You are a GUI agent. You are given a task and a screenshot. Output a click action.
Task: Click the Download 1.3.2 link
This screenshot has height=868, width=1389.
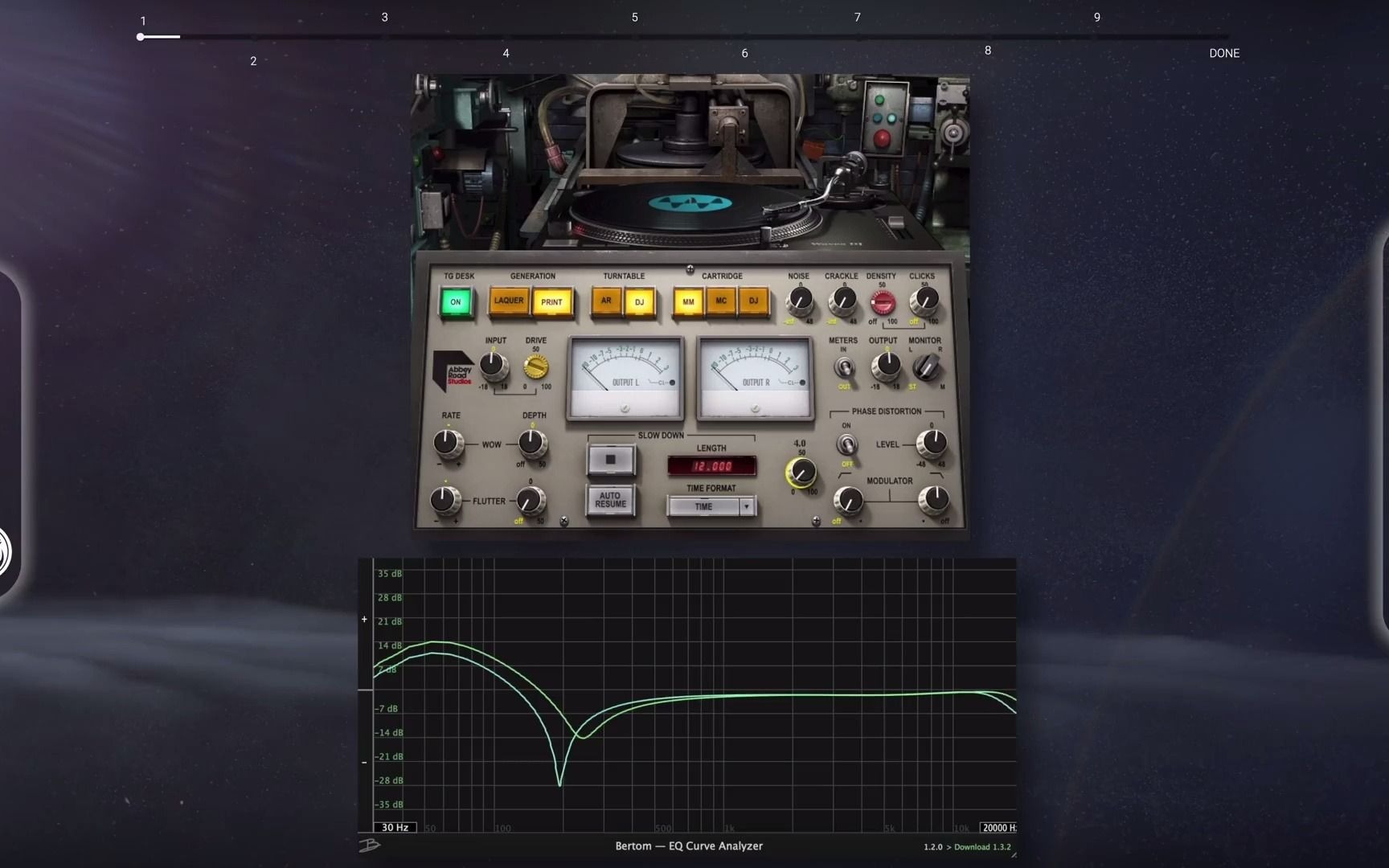pos(982,847)
